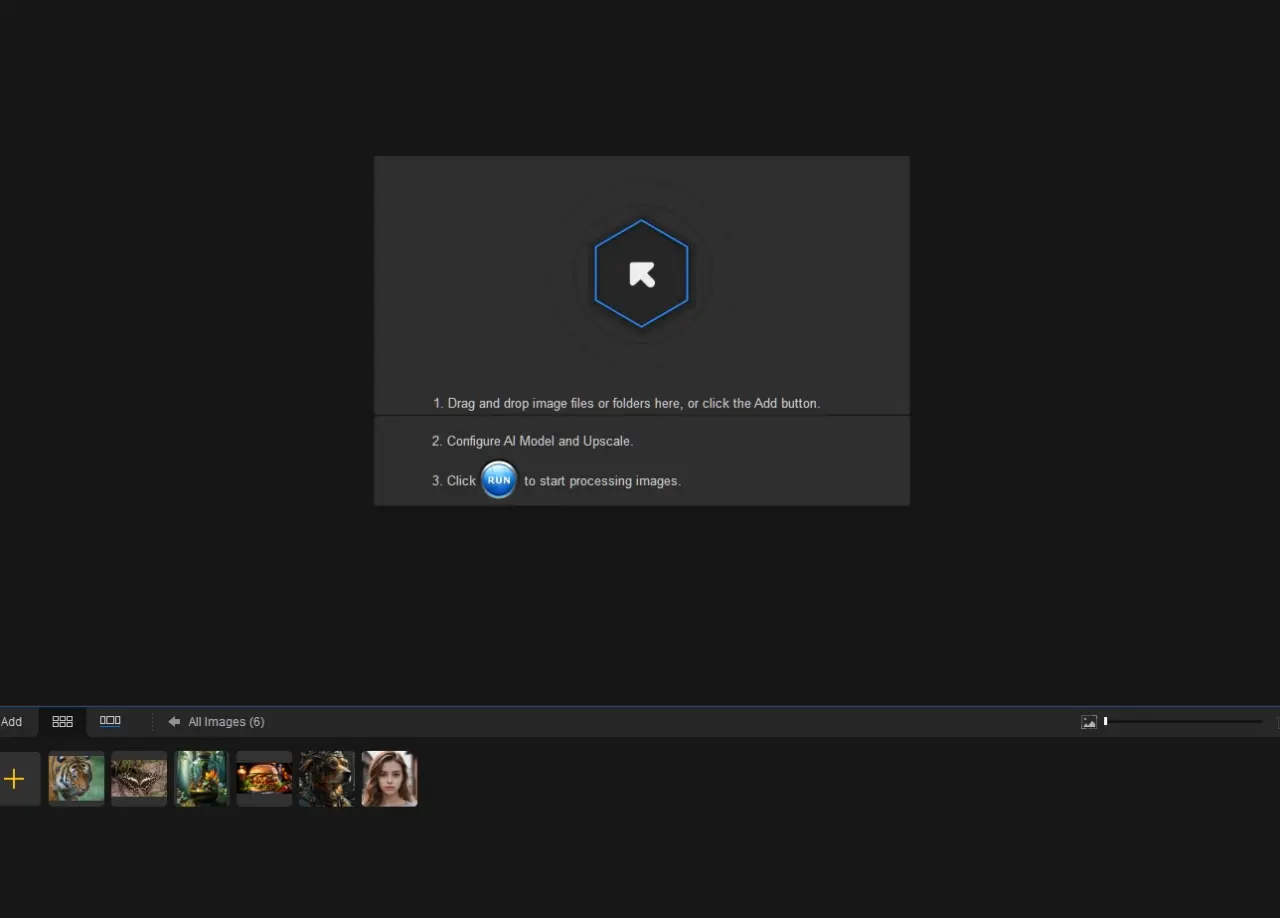1280x918 pixels.
Task: Click the back arrow beside All Images
Action: [x=174, y=721]
